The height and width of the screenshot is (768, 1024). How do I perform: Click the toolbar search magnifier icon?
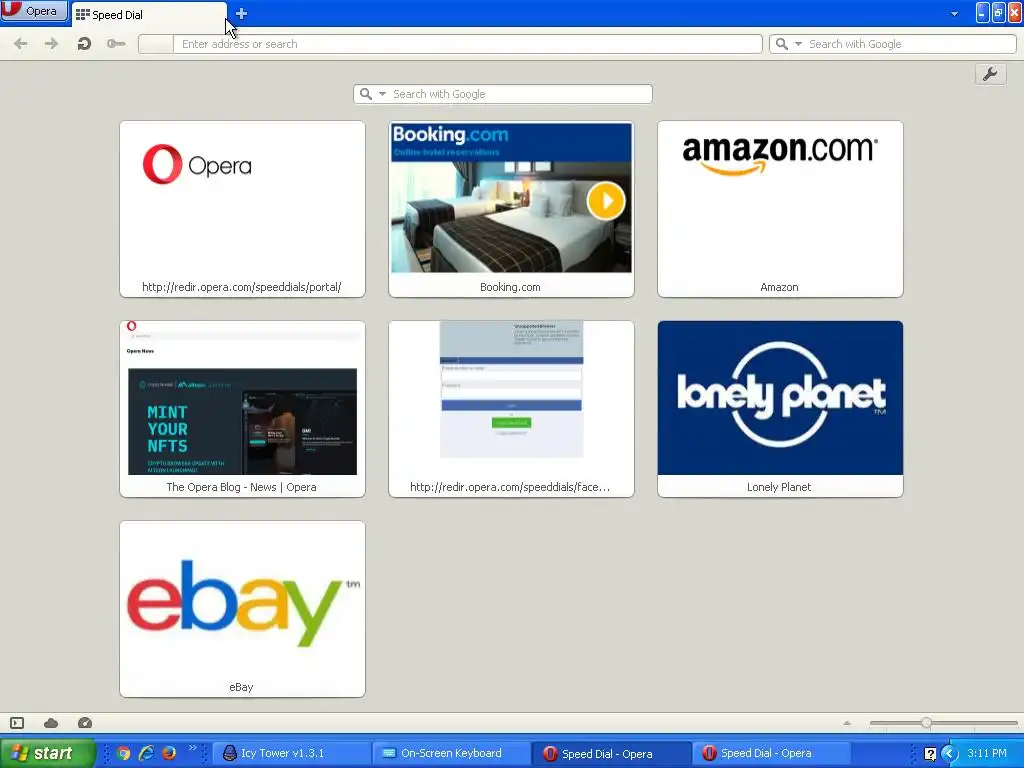[x=781, y=44]
